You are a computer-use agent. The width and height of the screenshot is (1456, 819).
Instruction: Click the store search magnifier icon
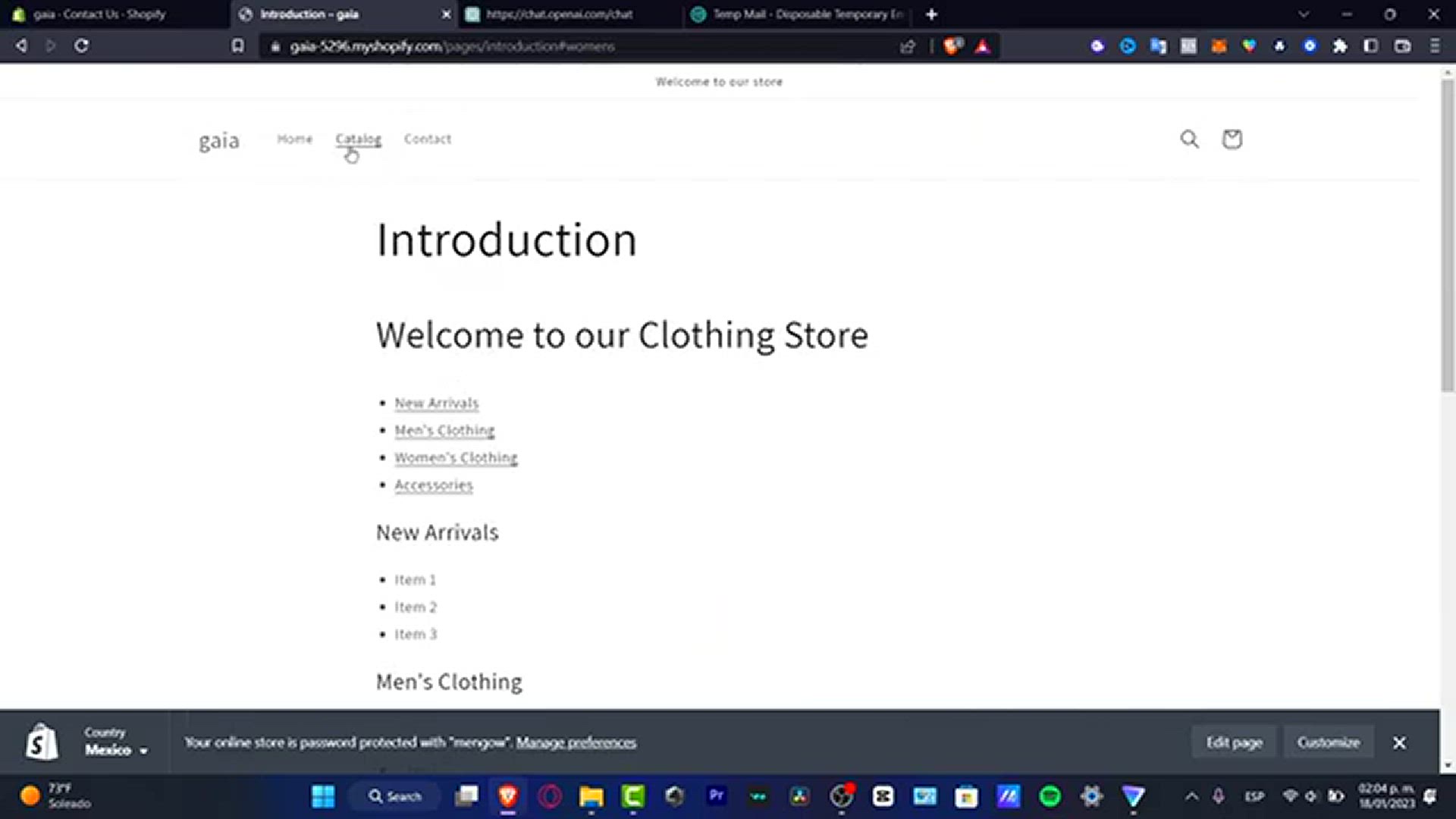(x=1189, y=139)
